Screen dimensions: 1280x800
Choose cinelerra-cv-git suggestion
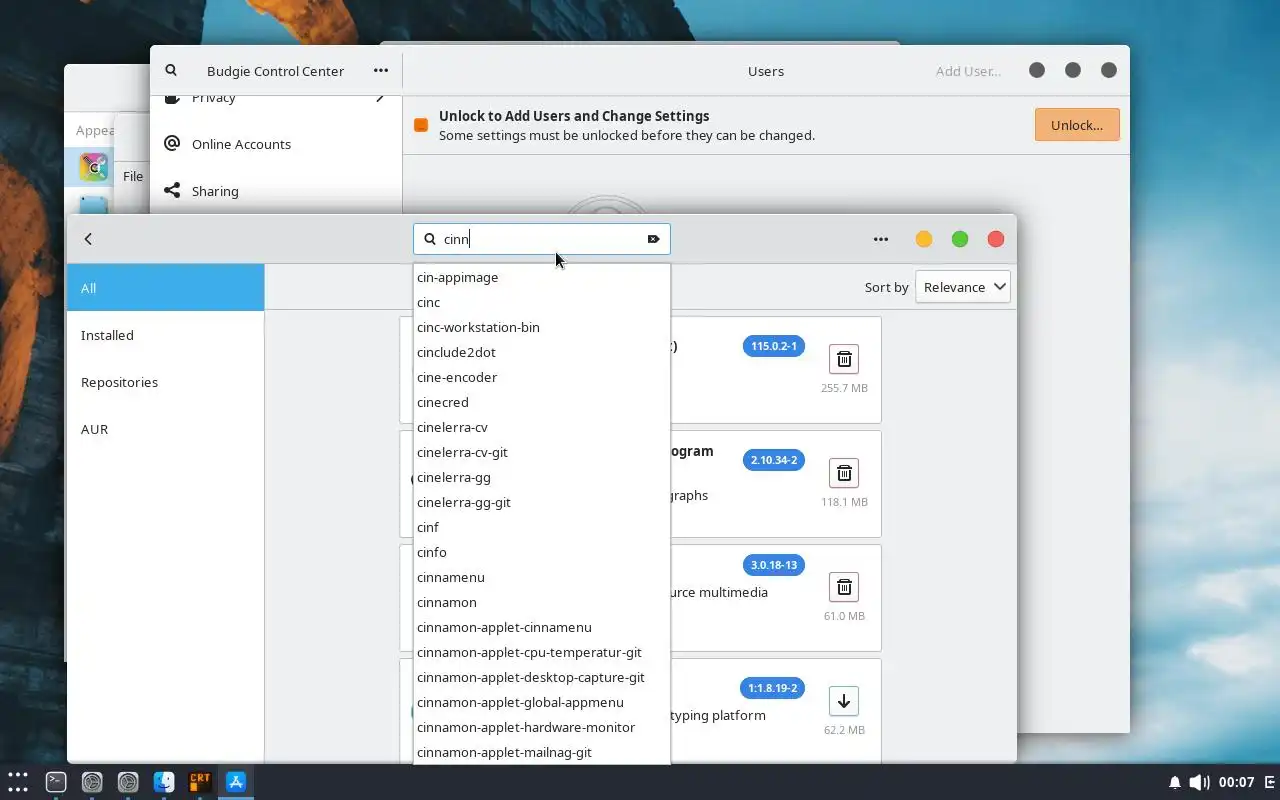(x=541, y=452)
